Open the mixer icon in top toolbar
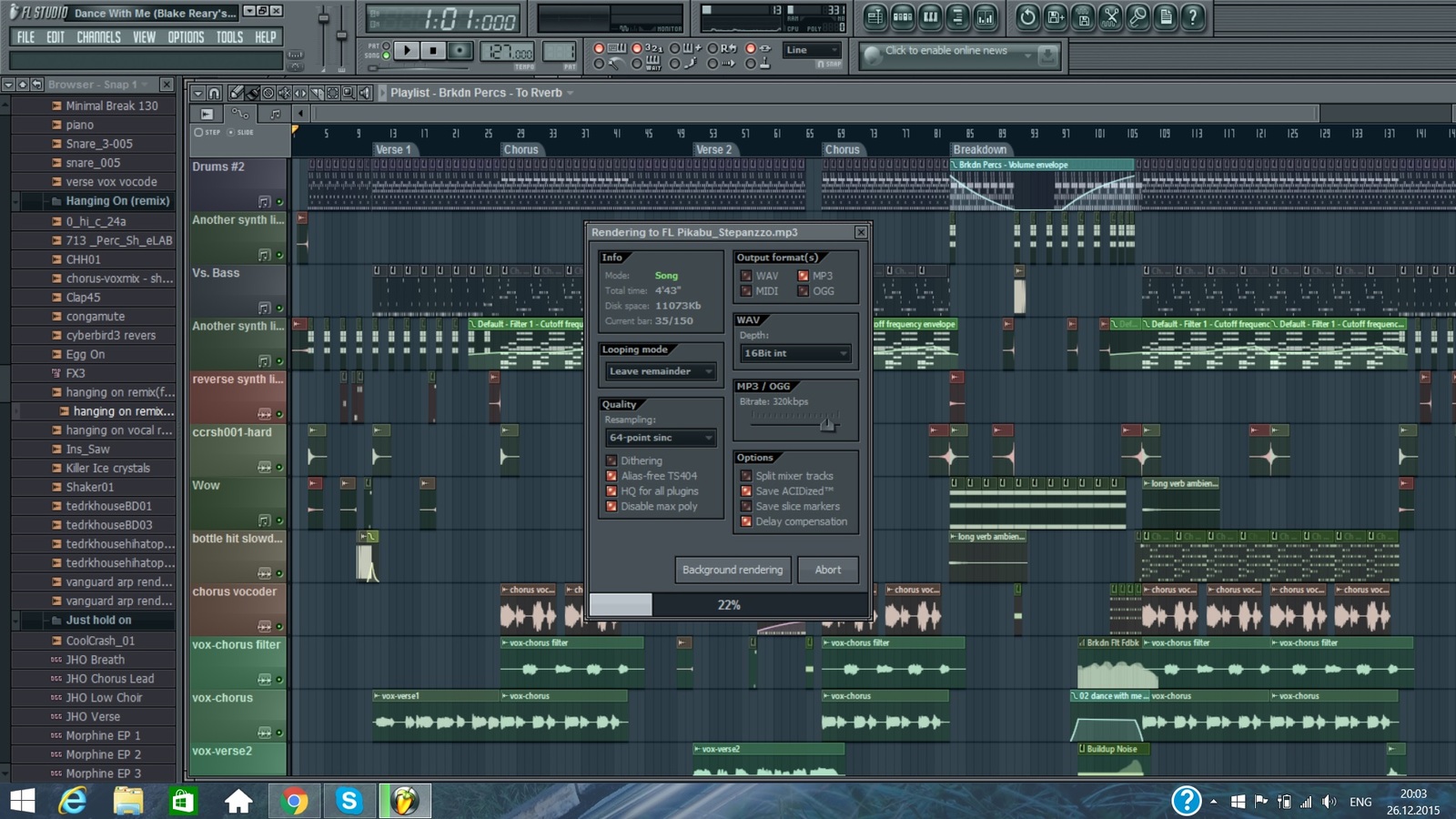 point(986,17)
